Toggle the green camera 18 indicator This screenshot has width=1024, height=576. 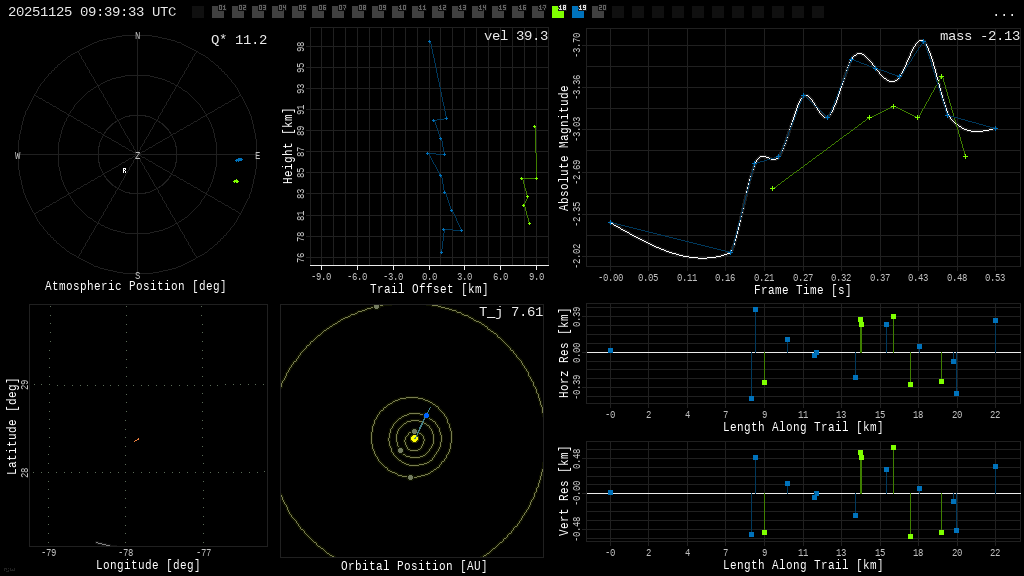pos(558,12)
